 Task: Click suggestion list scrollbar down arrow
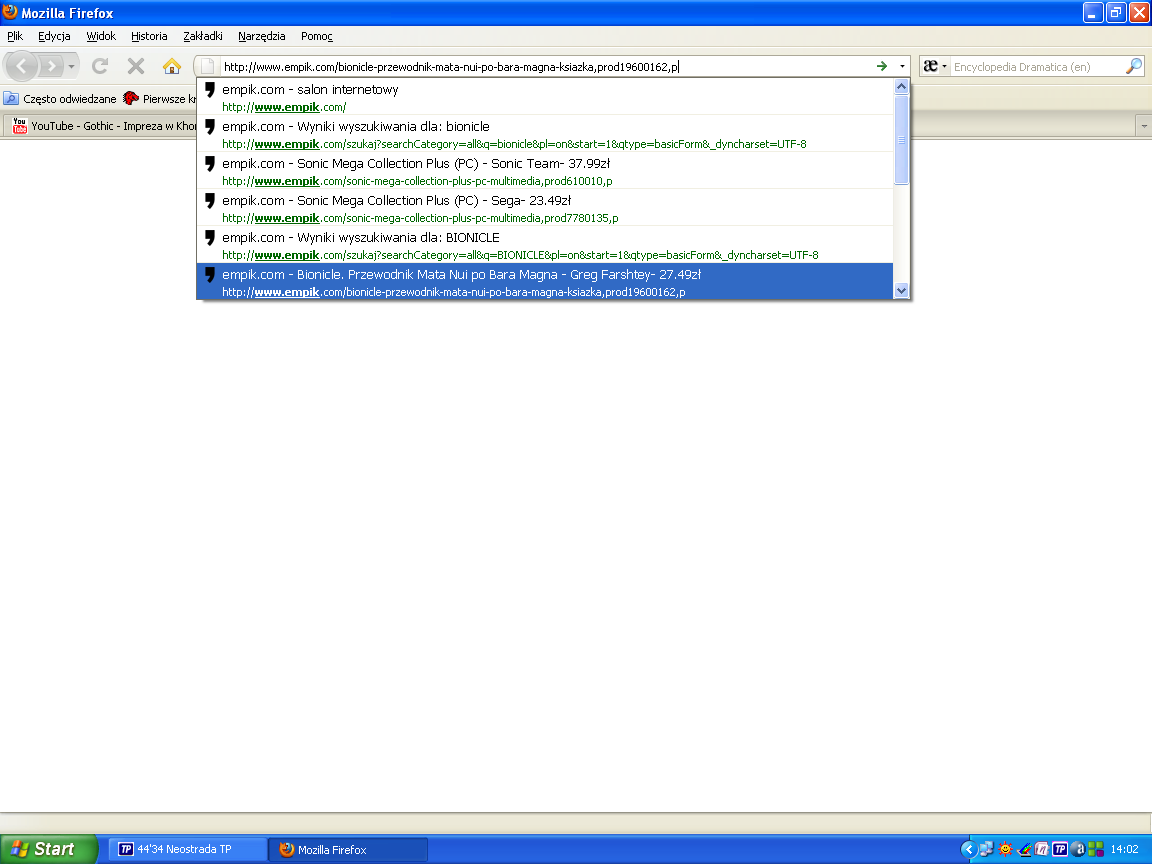[901, 290]
